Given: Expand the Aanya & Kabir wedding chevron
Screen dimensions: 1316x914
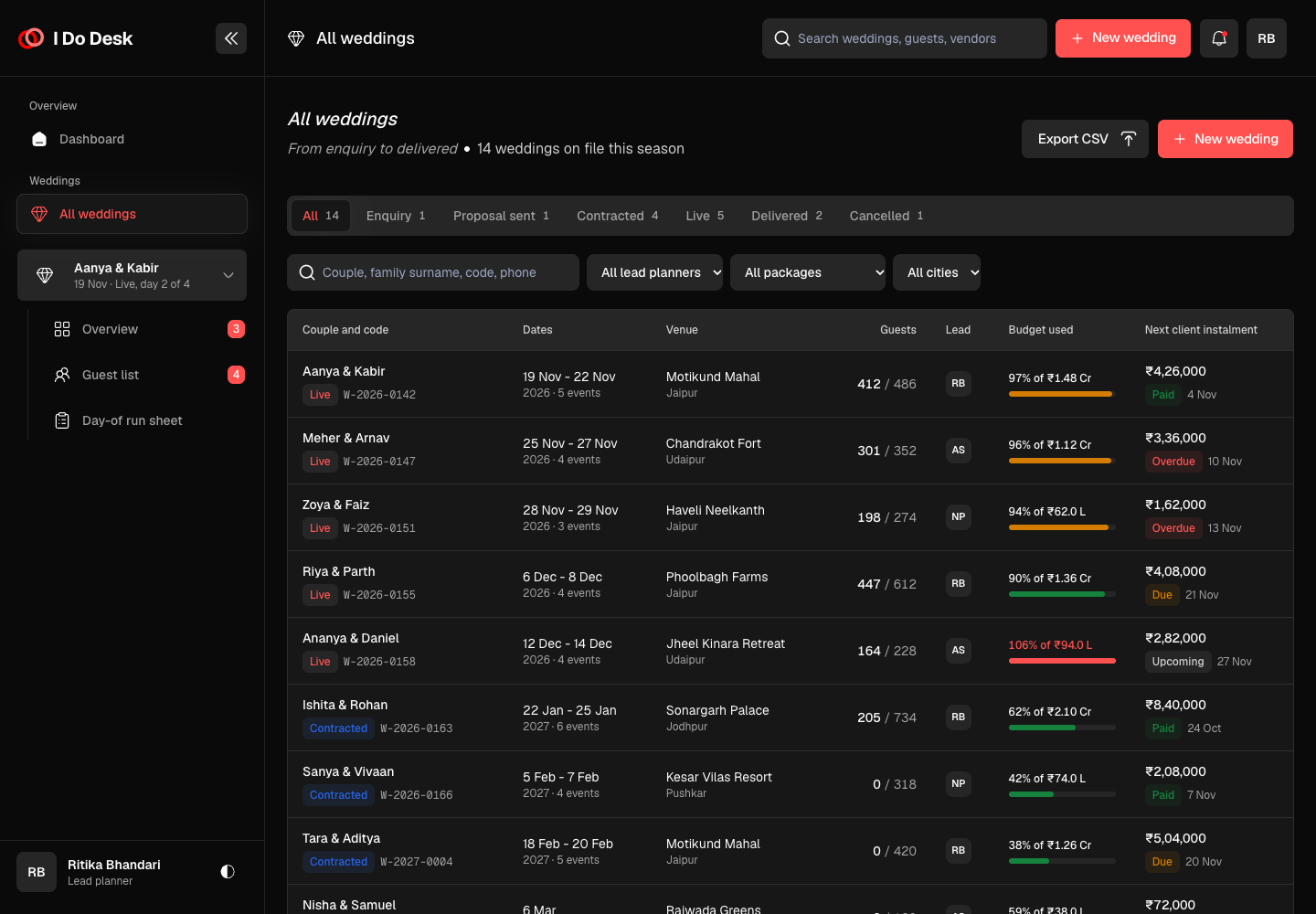Looking at the screenshot, I should tap(228, 275).
